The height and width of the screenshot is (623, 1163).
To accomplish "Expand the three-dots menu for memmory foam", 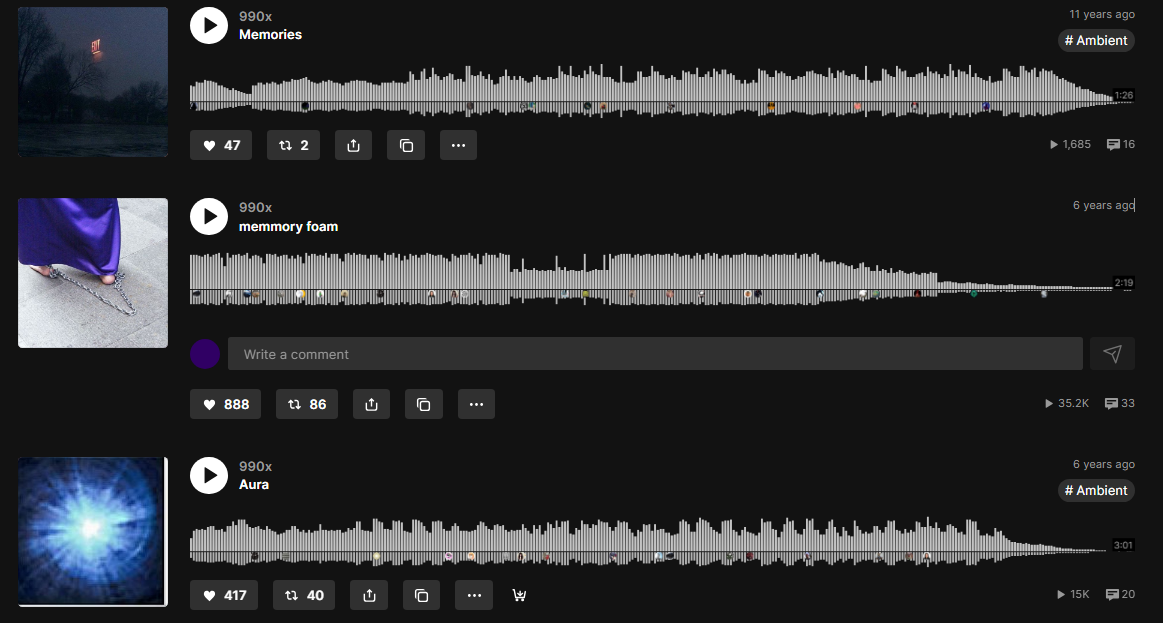I will pyautogui.click(x=476, y=404).
